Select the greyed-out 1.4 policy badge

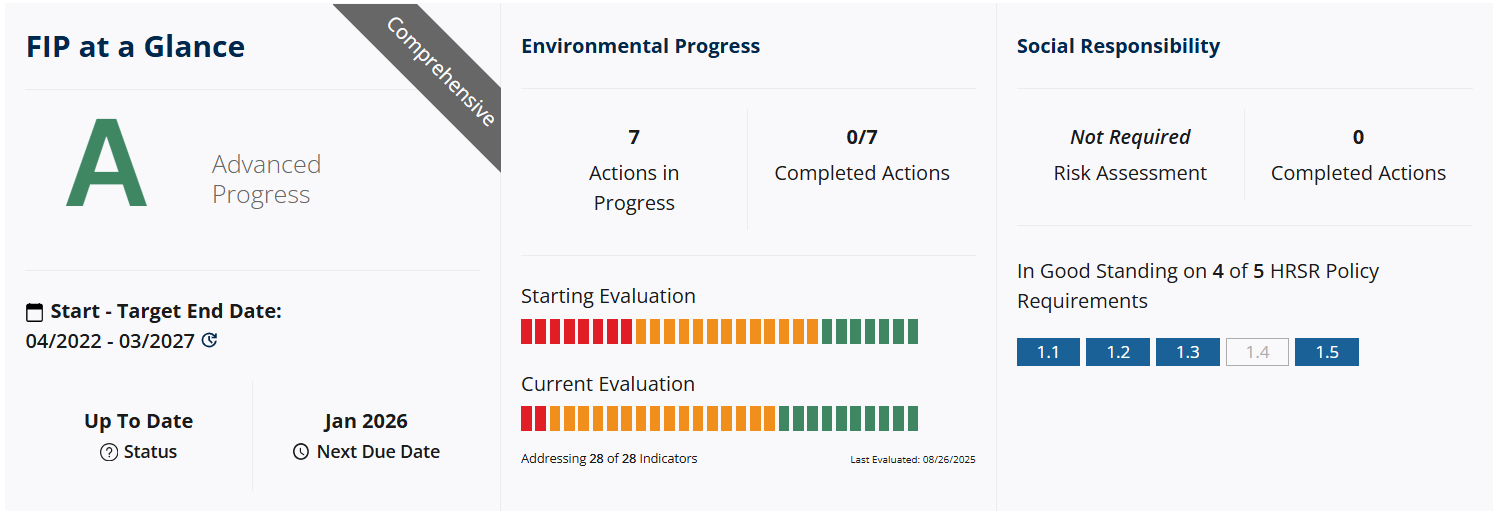coord(1257,352)
